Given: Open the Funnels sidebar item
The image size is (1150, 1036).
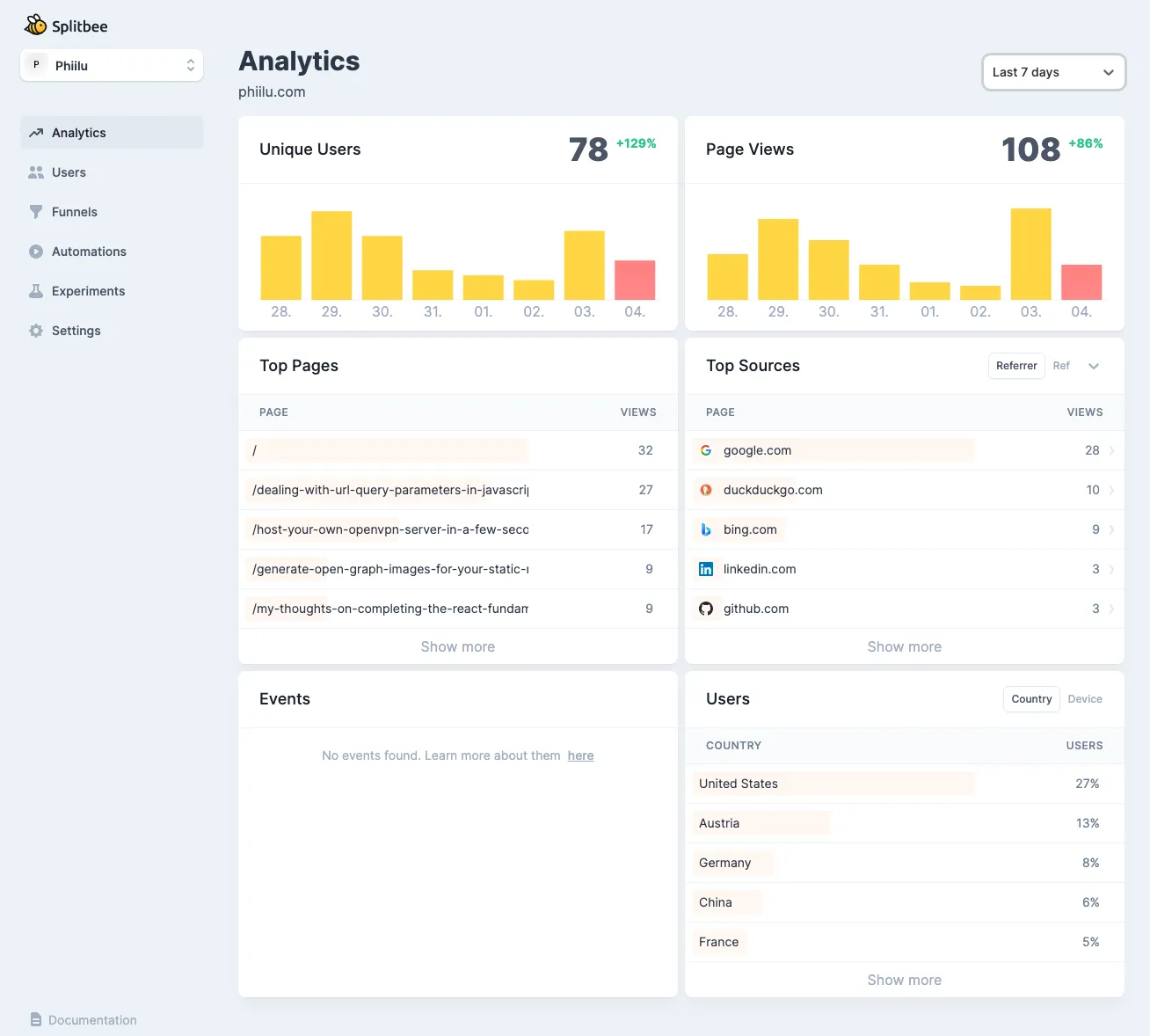Looking at the screenshot, I should [112, 212].
